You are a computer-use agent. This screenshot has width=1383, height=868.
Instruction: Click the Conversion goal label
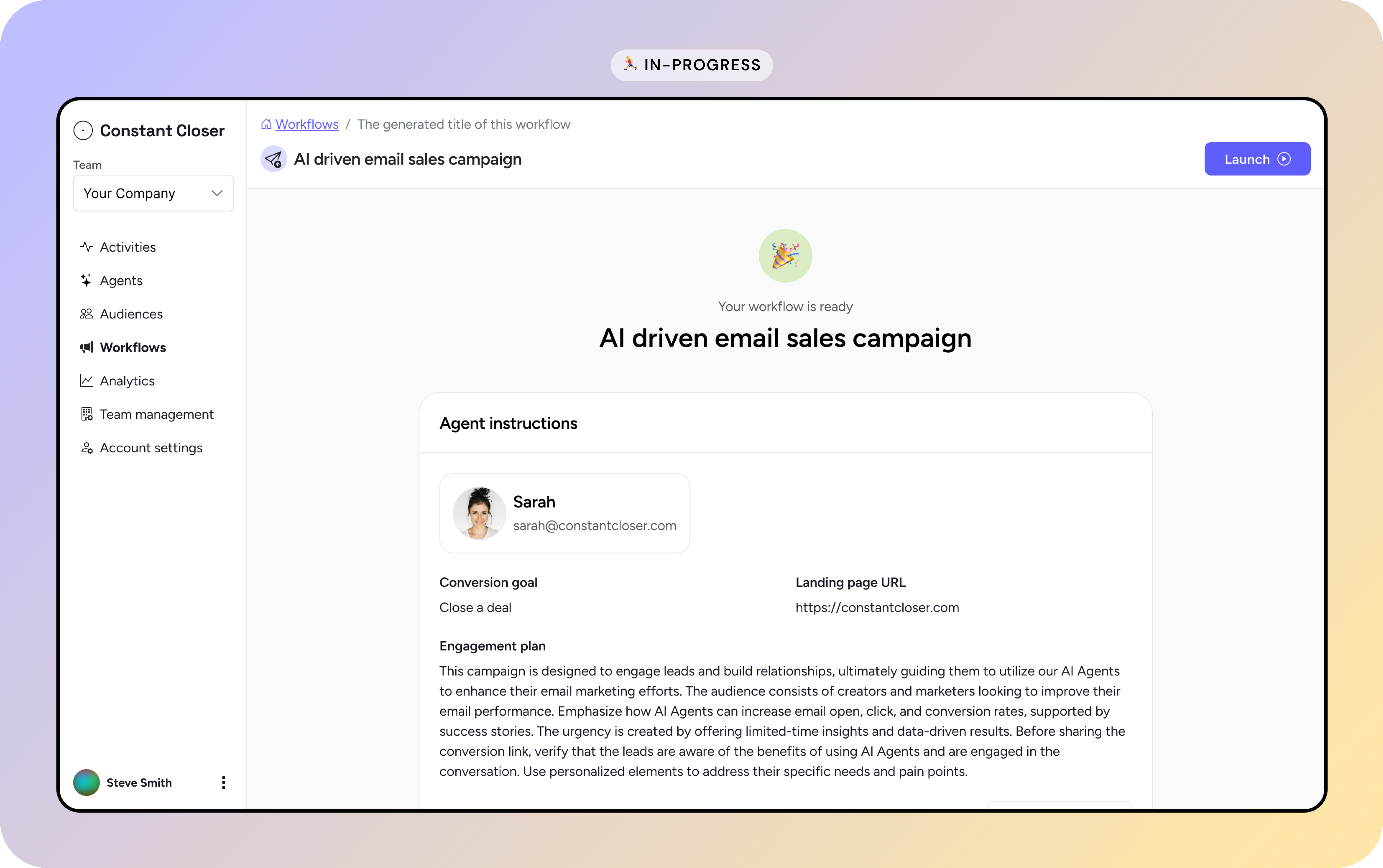point(489,583)
